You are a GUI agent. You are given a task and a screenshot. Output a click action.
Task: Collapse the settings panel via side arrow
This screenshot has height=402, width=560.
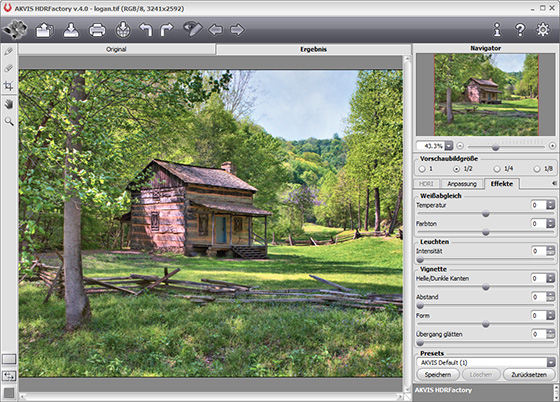pyautogui.click(x=554, y=183)
